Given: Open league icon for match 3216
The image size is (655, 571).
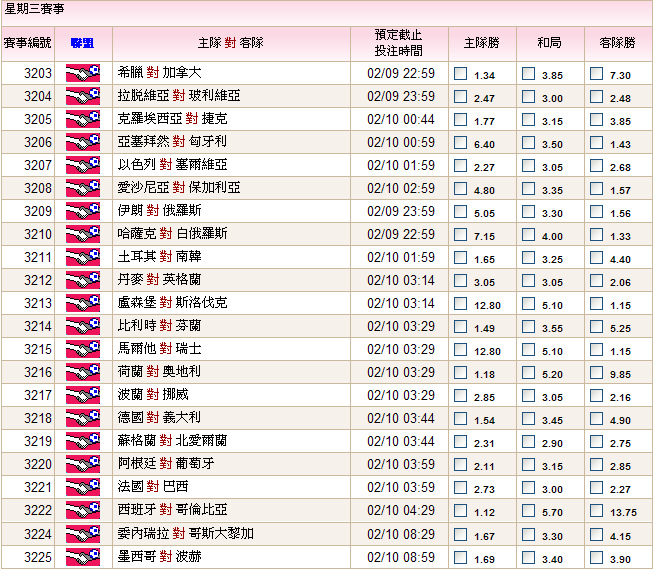Looking at the screenshot, I should (83, 372).
